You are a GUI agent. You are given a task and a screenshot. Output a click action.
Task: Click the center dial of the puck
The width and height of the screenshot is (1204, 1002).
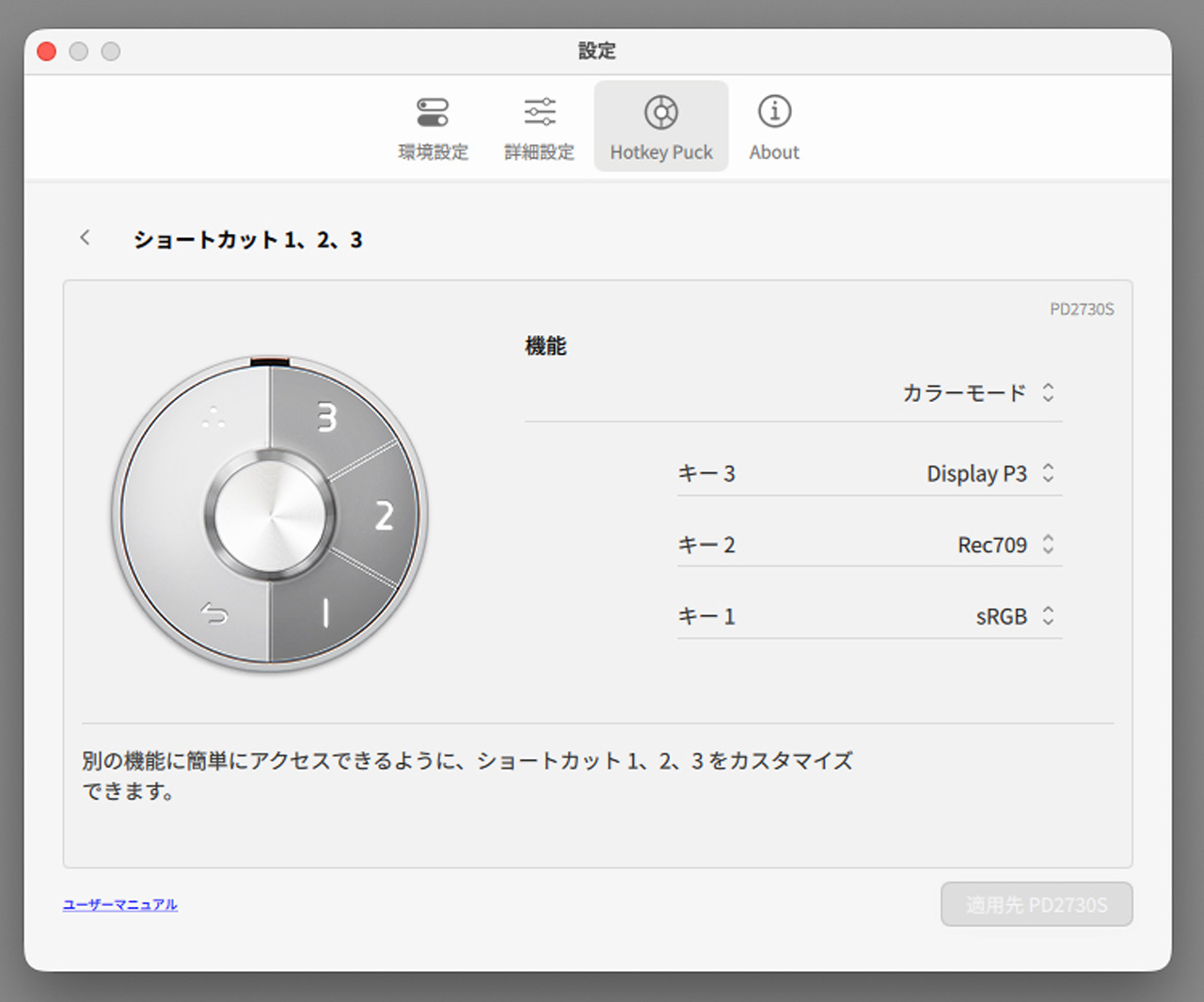click(270, 516)
